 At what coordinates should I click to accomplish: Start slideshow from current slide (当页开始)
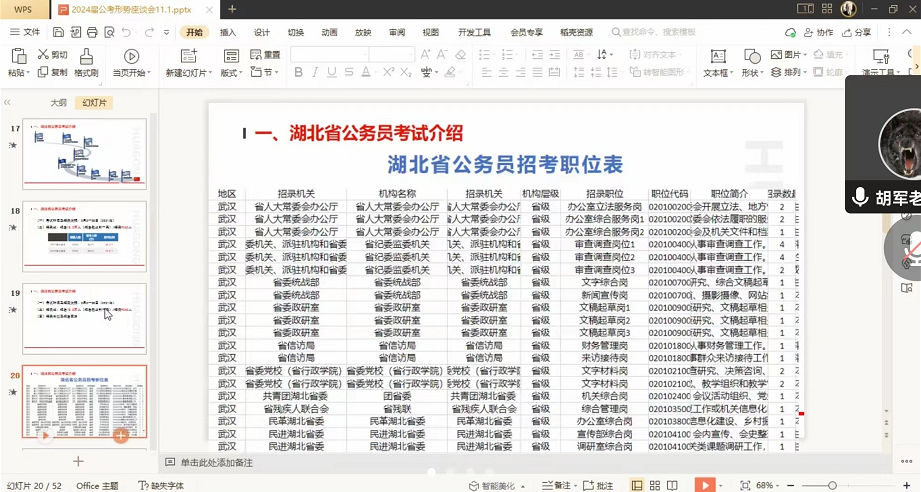[130, 62]
